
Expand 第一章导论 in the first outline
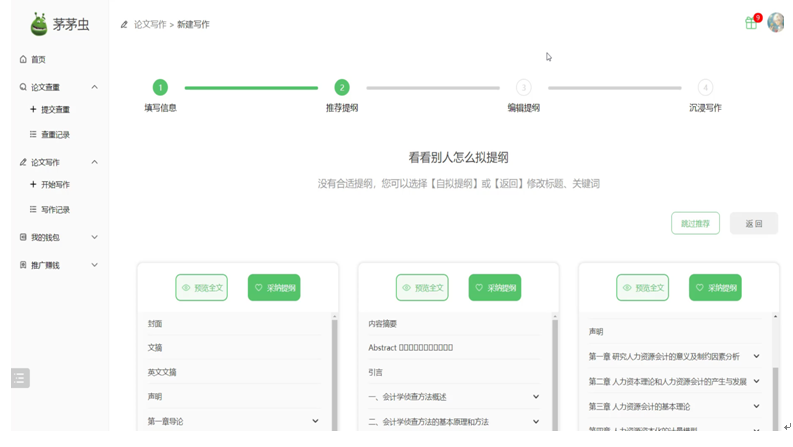315,422
